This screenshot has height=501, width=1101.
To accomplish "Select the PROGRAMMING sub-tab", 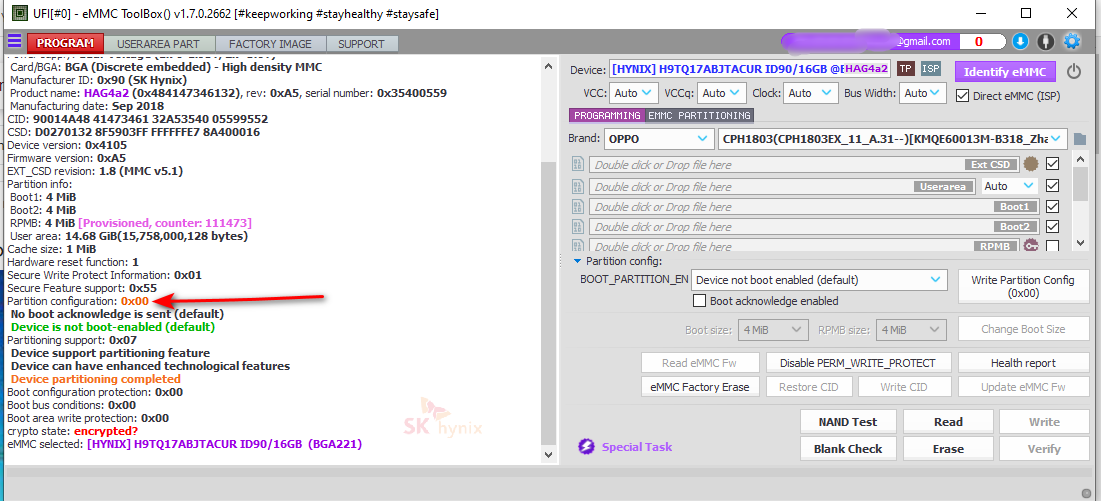I will click(x=607, y=115).
